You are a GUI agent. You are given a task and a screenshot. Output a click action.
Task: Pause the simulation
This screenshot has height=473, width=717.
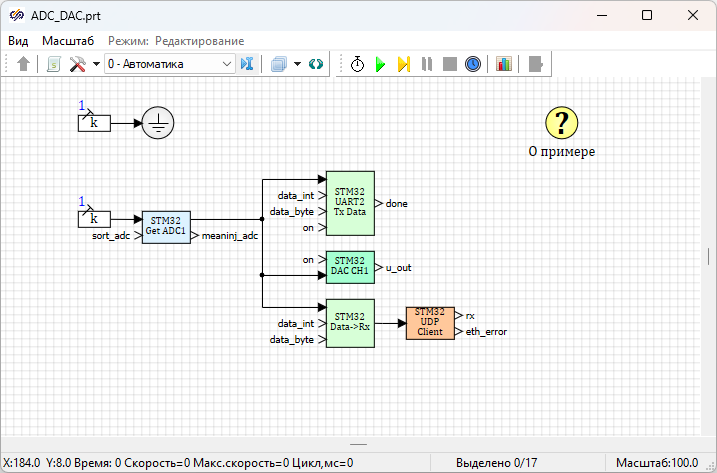point(427,64)
